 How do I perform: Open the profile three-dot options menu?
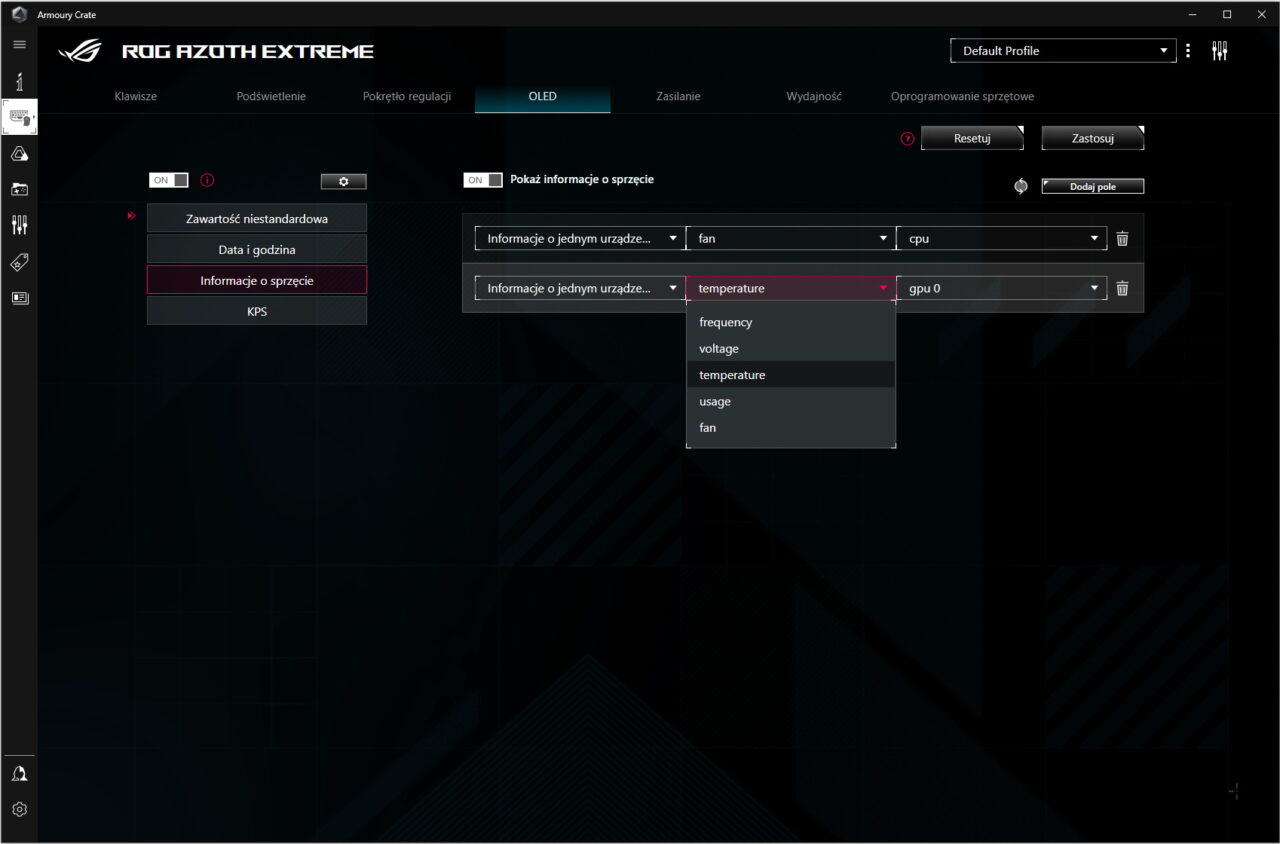(x=1188, y=51)
